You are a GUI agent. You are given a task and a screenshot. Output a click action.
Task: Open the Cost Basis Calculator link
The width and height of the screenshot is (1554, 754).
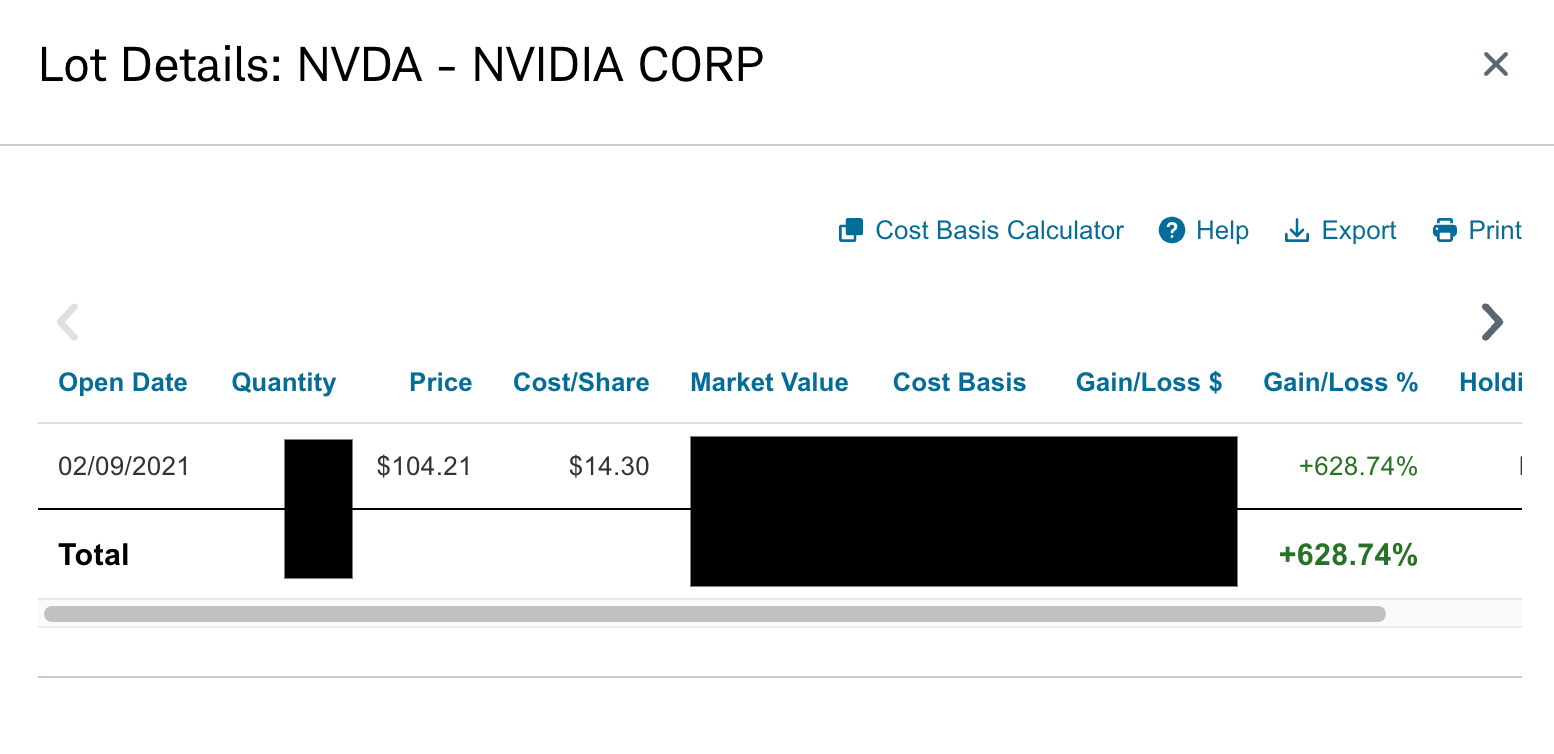tap(999, 231)
